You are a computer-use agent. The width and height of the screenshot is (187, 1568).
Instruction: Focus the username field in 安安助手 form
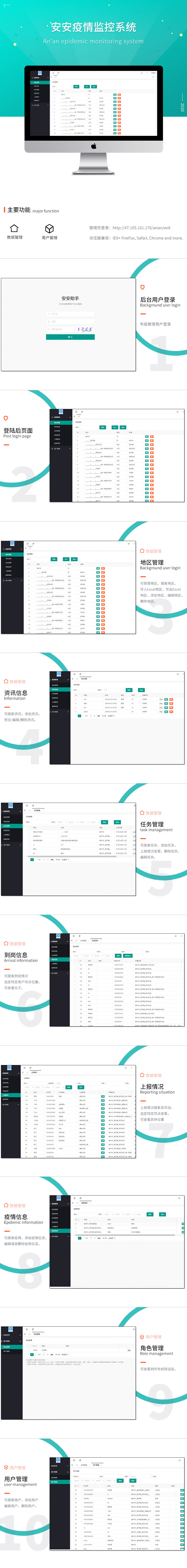pos(70,314)
